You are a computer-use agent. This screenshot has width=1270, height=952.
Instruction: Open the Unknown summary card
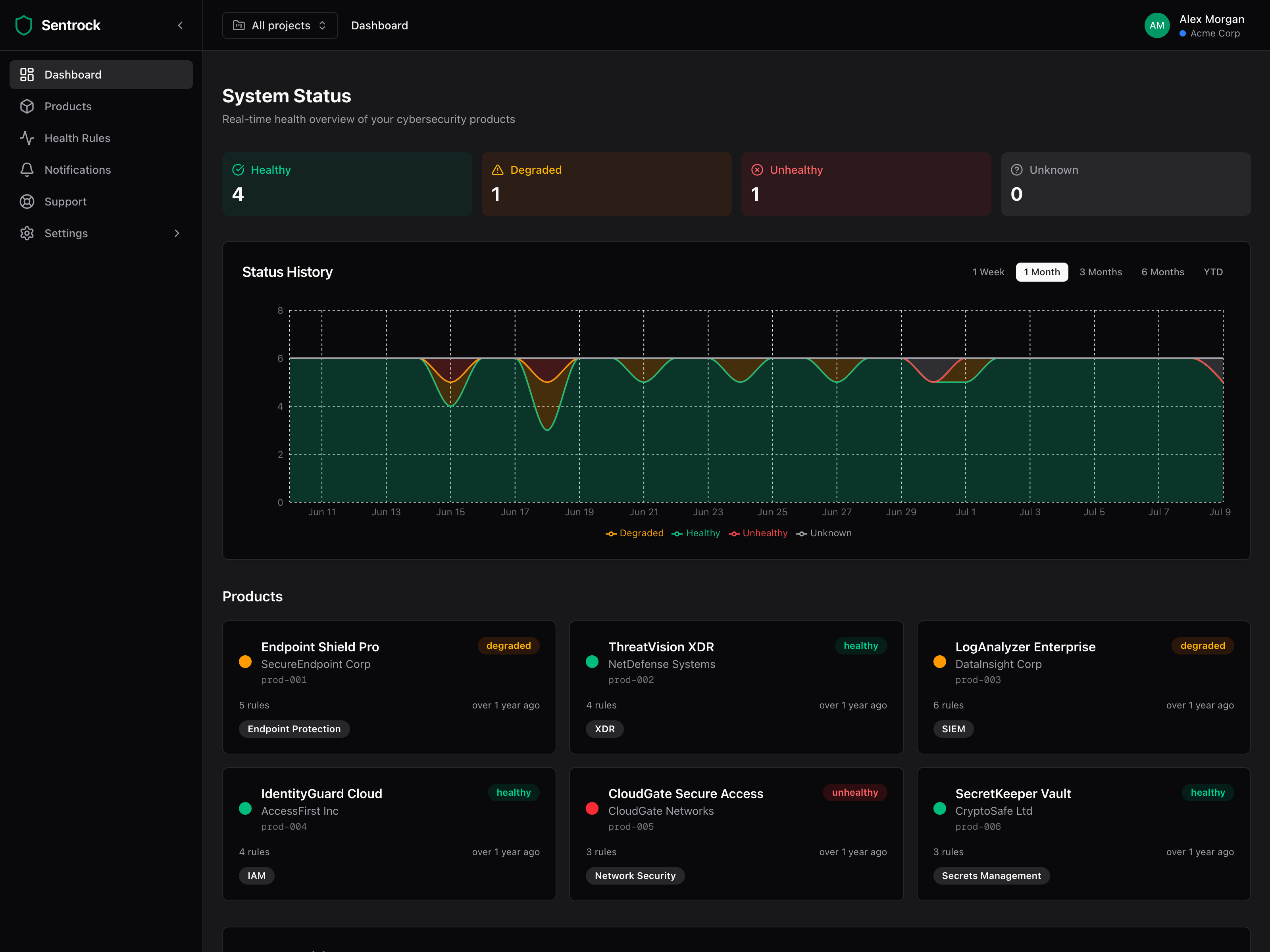coord(1125,184)
